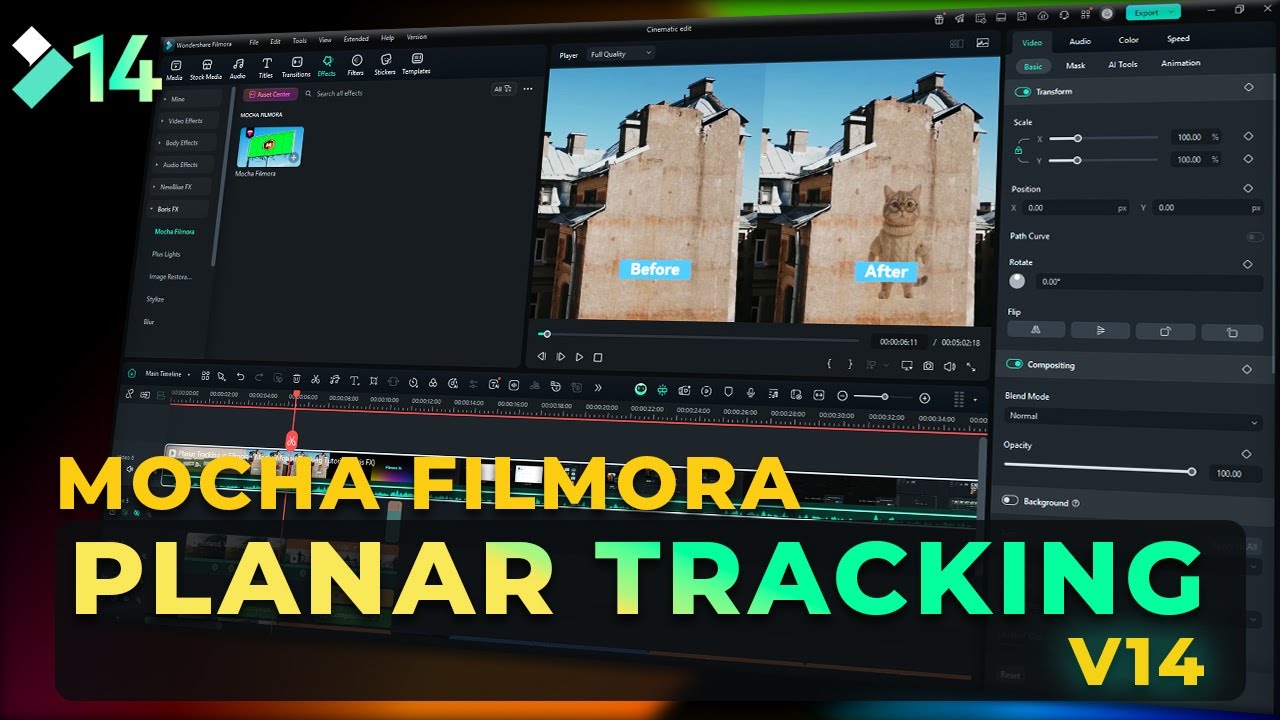Click the Opacity slider handle

point(1192,471)
